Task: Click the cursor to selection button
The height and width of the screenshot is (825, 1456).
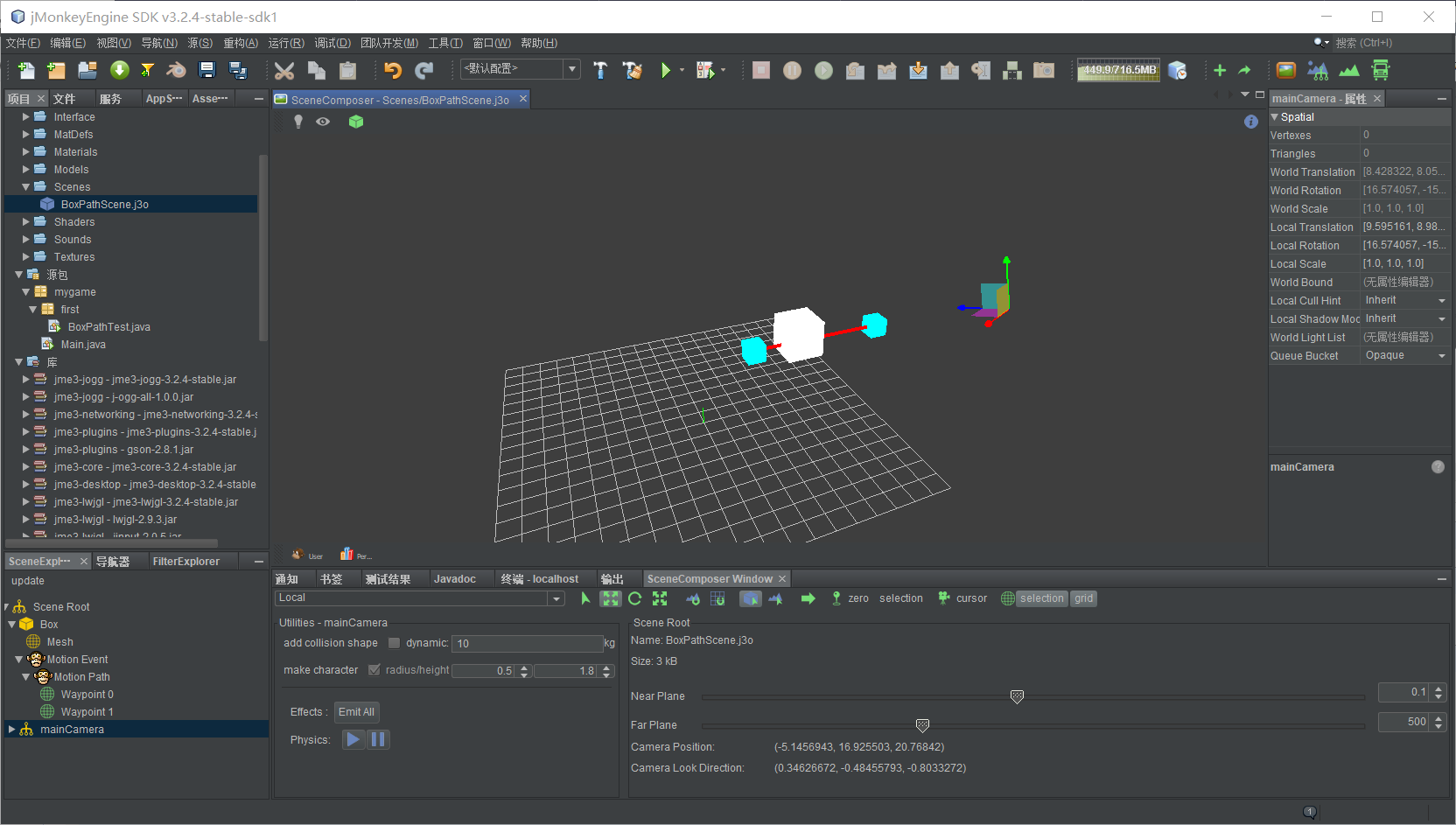Action: click(x=901, y=598)
